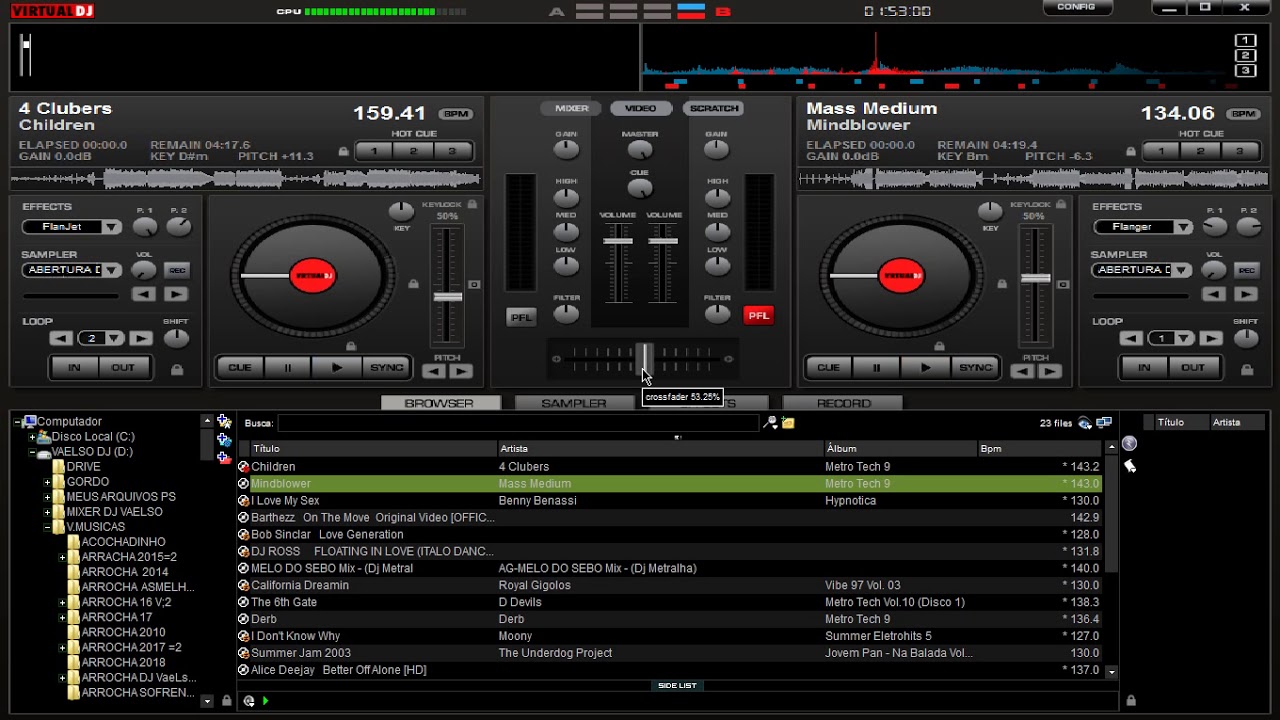Image resolution: width=1280 pixels, height=720 pixels.
Task: Play the left deck track Children
Action: (336, 368)
